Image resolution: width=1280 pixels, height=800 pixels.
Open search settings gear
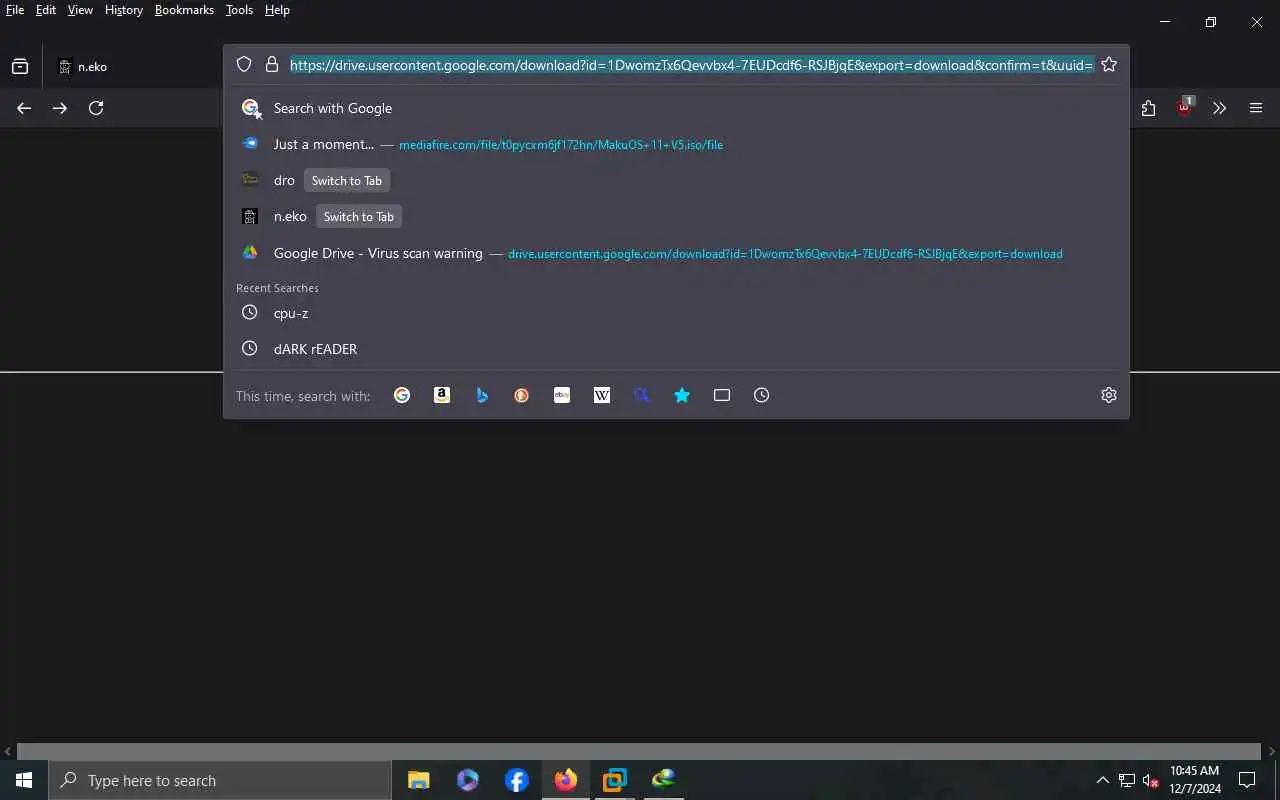[1108, 395]
